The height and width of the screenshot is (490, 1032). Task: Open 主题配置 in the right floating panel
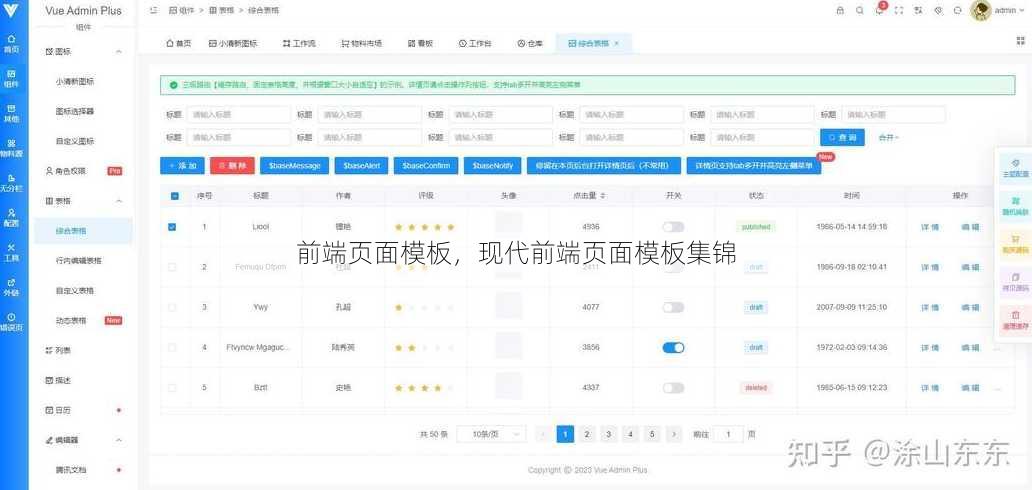[x=1015, y=168]
